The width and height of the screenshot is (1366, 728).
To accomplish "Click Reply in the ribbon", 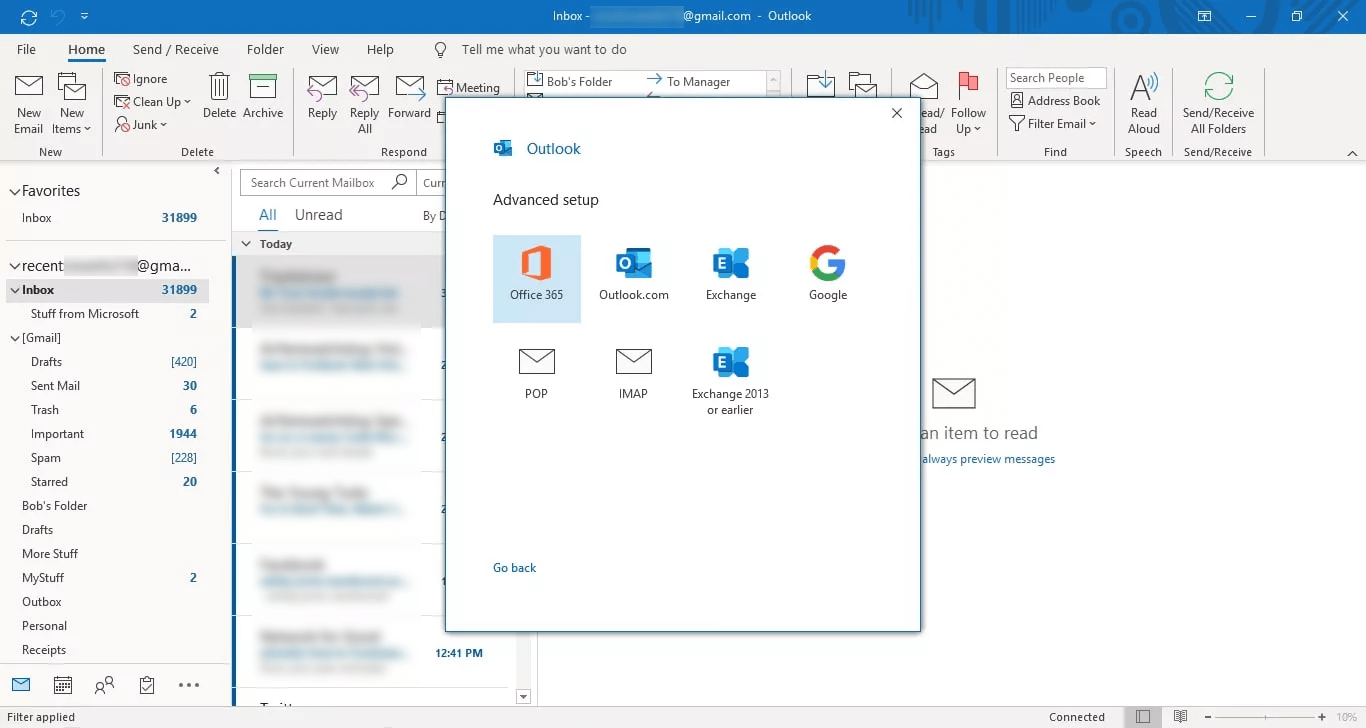I will [322, 96].
